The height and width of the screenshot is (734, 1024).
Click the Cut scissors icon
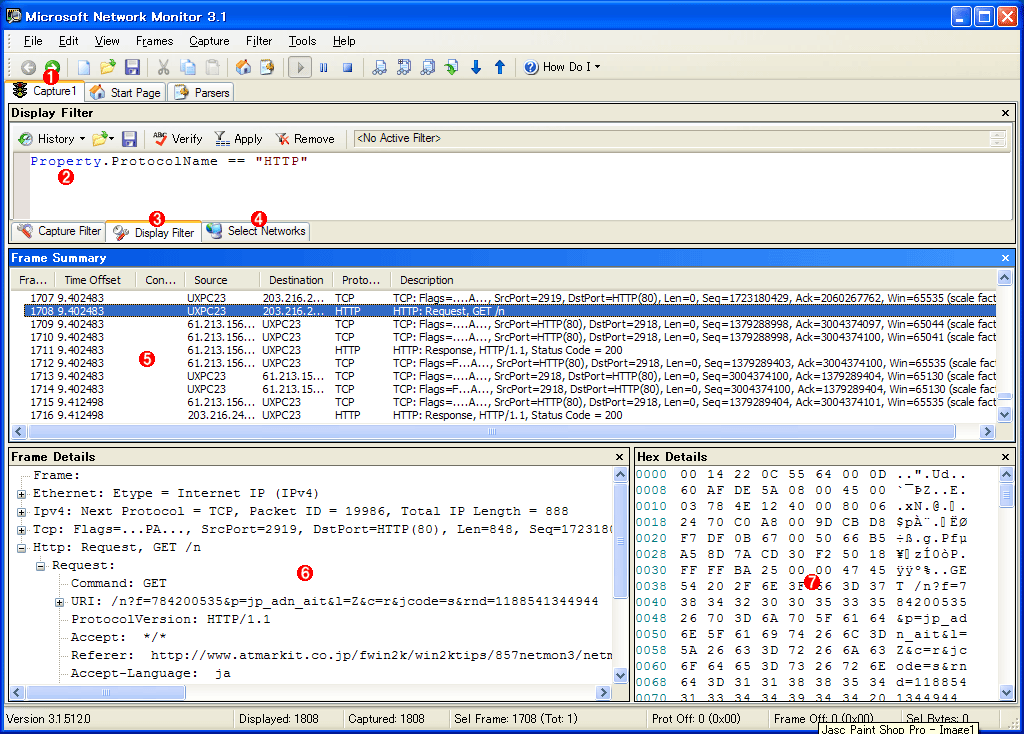click(x=163, y=67)
